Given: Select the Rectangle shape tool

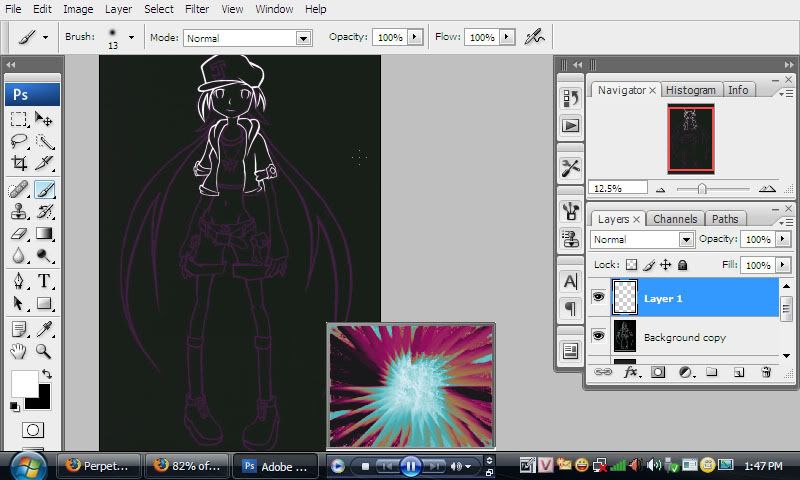Looking at the screenshot, I should click(44, 304).
